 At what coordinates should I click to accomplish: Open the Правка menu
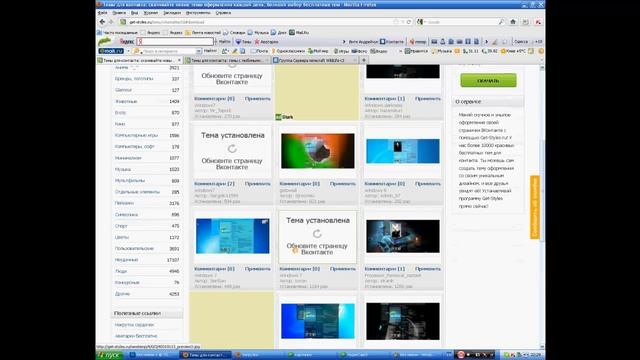[x=119, y=13]
